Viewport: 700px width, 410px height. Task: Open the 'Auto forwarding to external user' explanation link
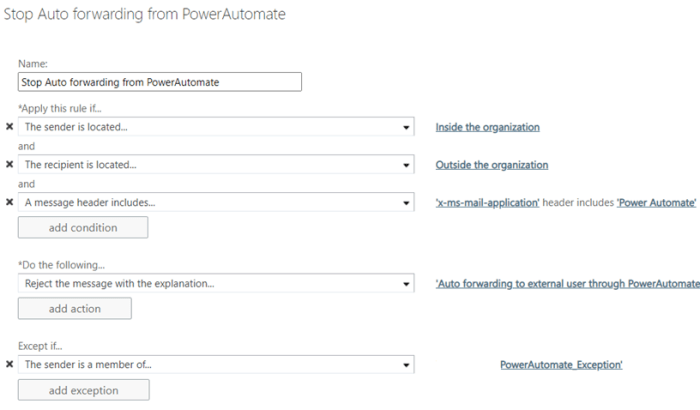[566, 284]
